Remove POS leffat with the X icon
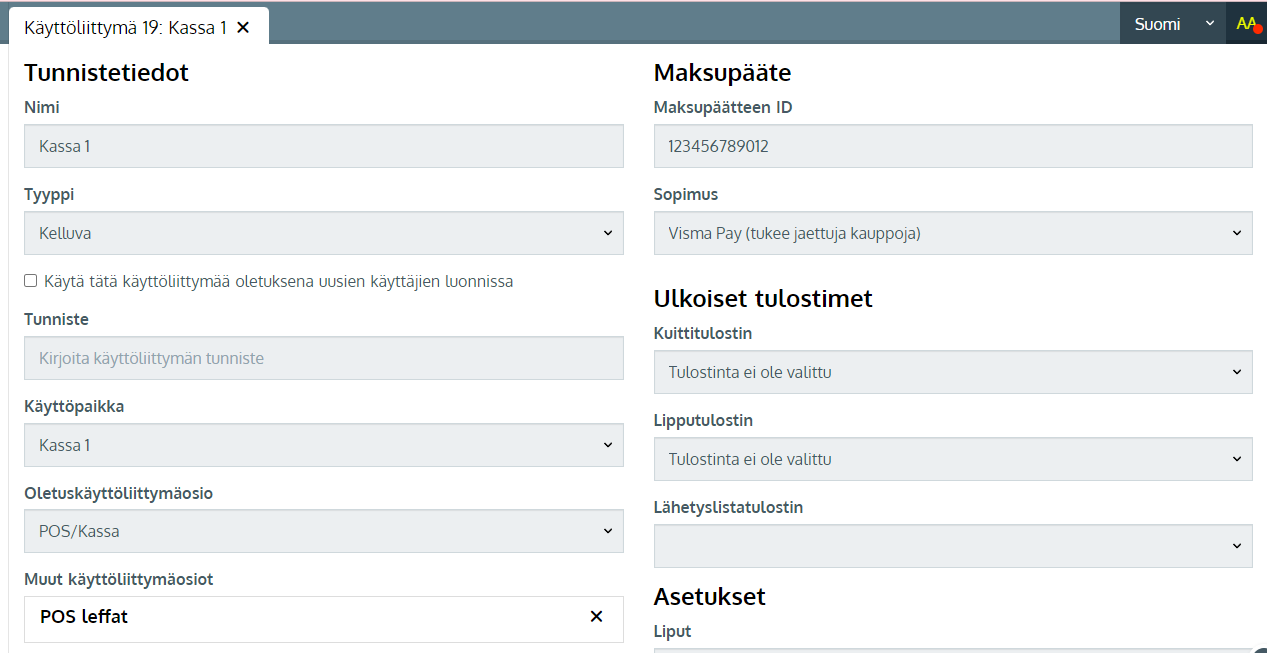The width and height of the screenshot is (1267, 653). pyautogui.click(x=596, y=616)
